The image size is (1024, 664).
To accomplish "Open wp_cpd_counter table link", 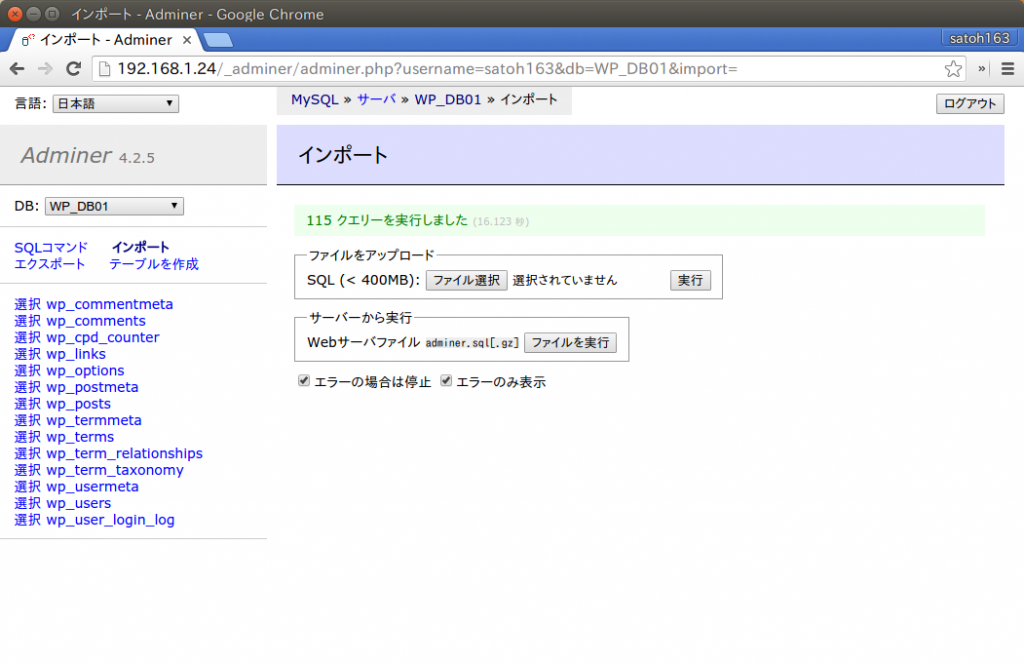I will [x=103, y=338].
